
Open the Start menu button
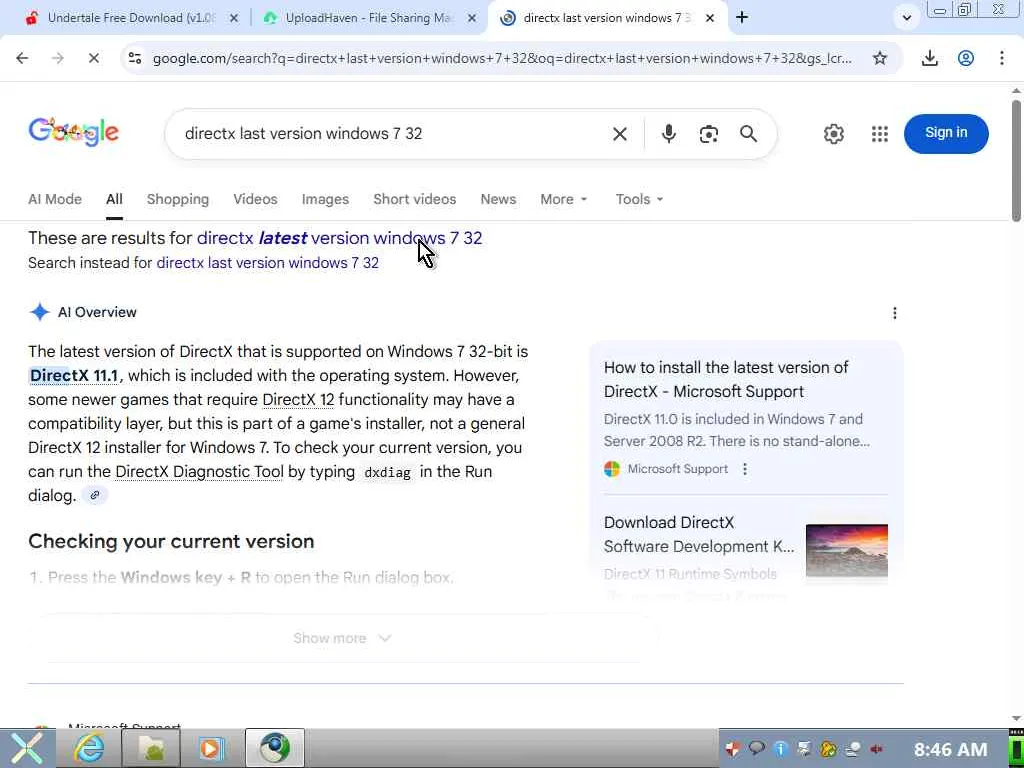tap(26, 748)
